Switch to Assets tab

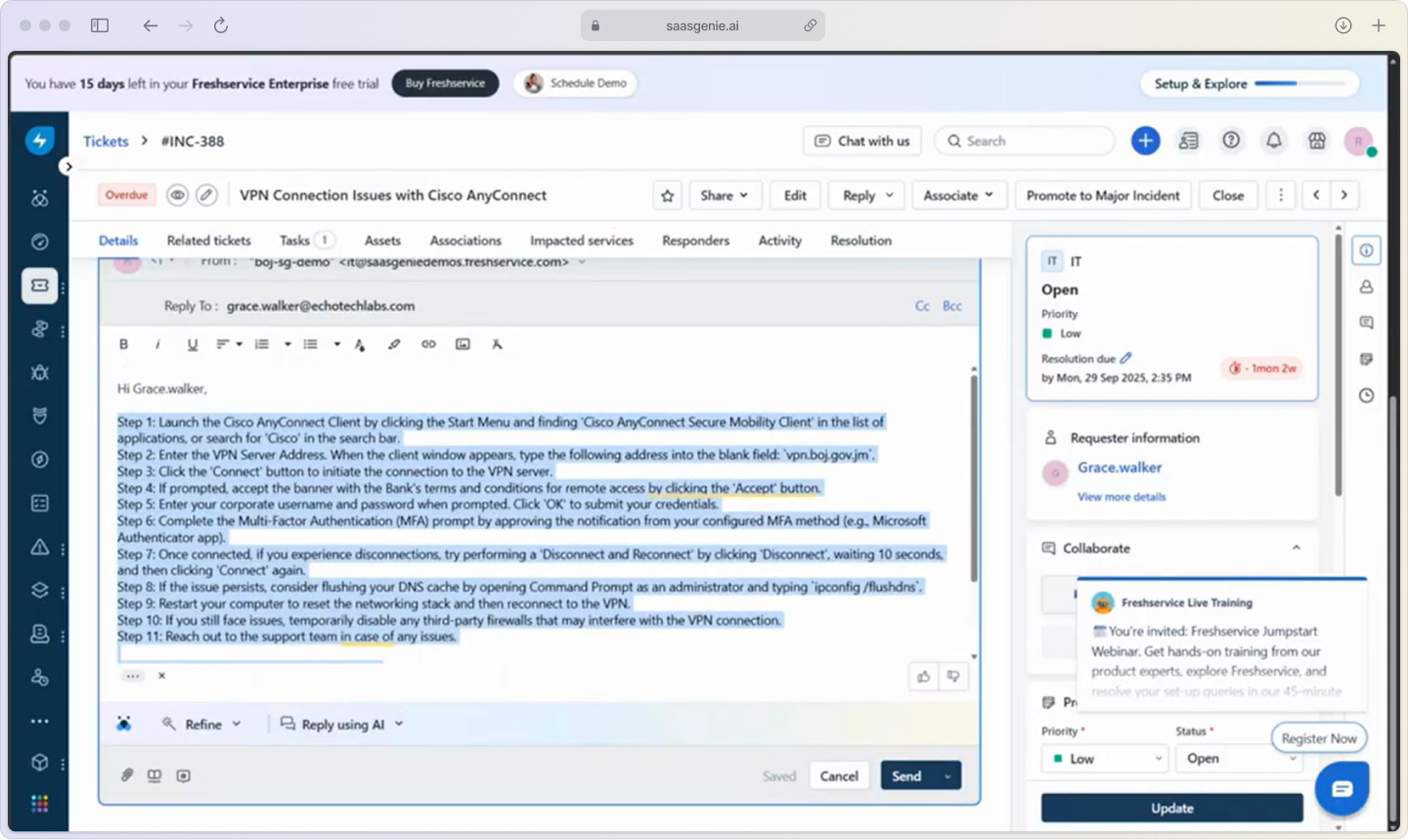coord(382,241)
